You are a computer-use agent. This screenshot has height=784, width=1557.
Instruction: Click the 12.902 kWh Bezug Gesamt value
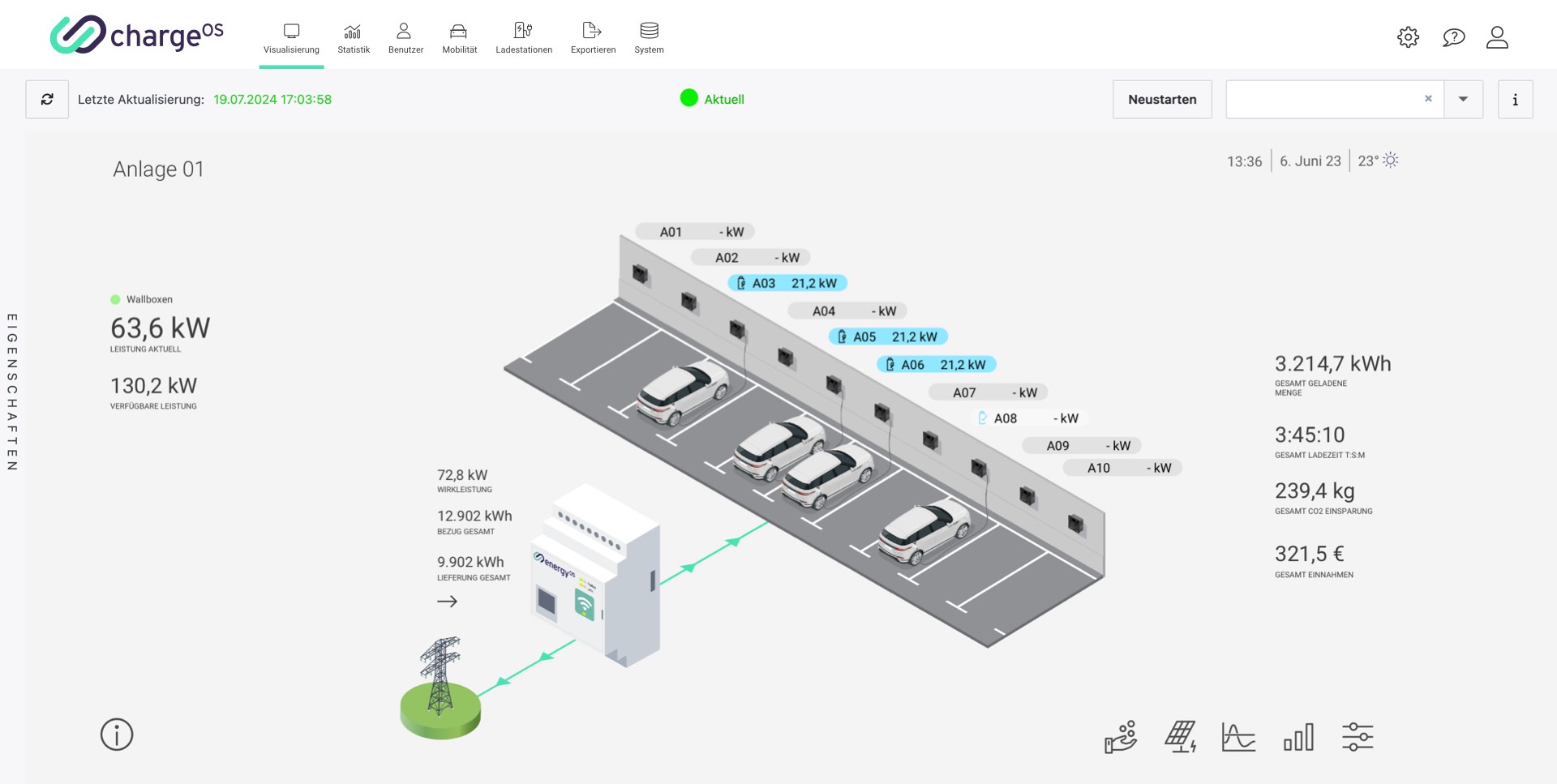(x=474, y=516)
